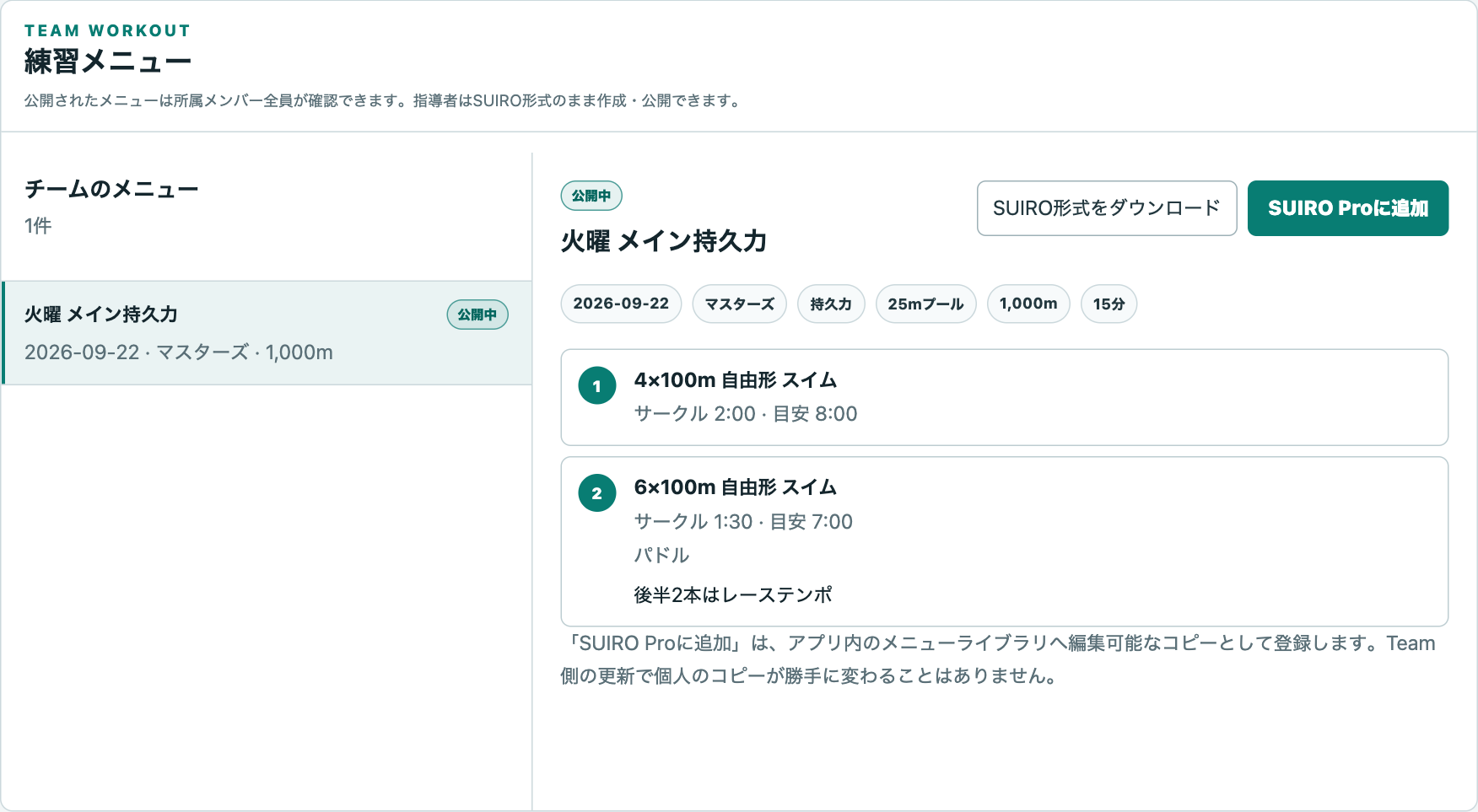Click the サークル 2:00 · 目安 8:00 text
The width and height of the screenshot is (1478, 812).
tap(746, 414)
